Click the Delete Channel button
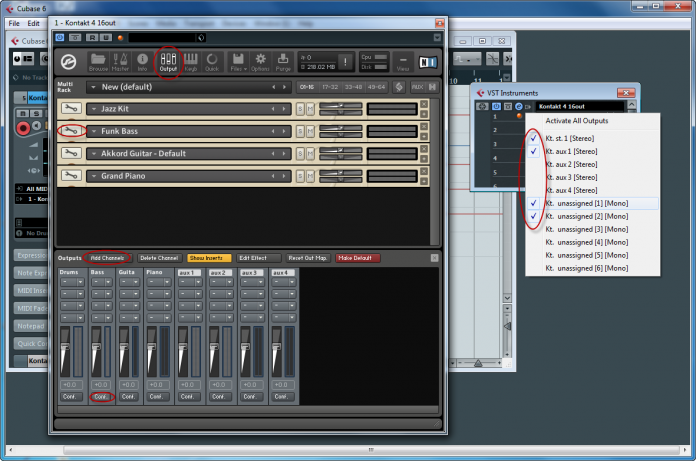Viewport: 696px width, 461px height. click(x=159, y=258)
